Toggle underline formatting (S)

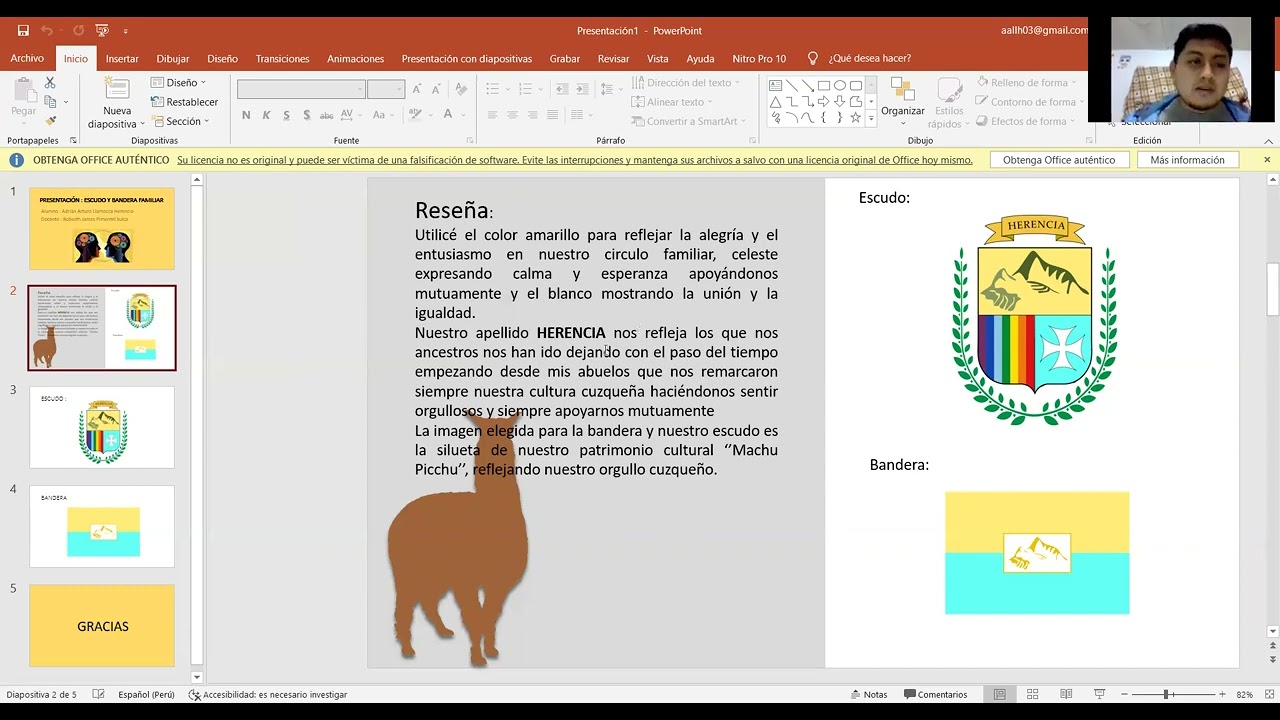coord(286,115)
